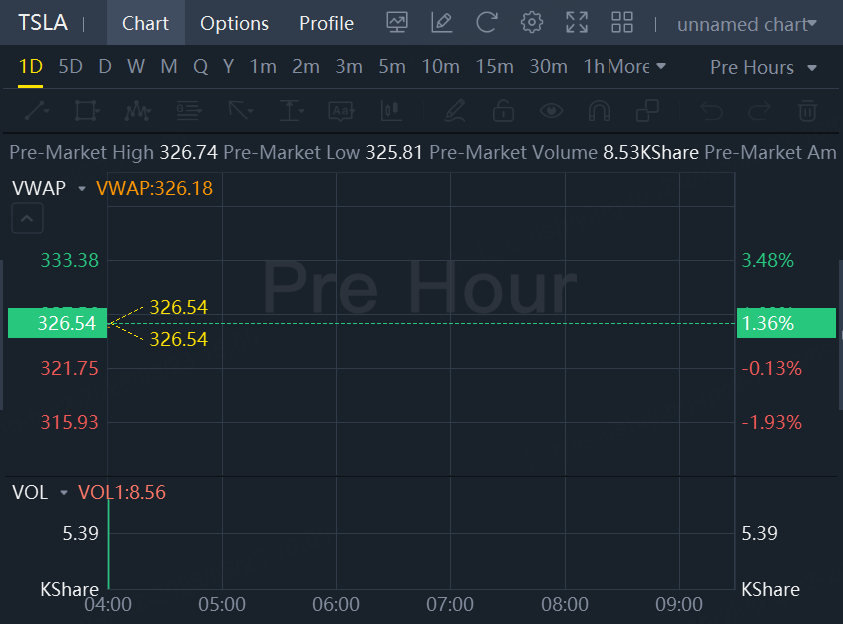The height and width of the screenshot is (624, 843).
Task: Select the trend line drawing tool
Action: click(x=36, y=110)
